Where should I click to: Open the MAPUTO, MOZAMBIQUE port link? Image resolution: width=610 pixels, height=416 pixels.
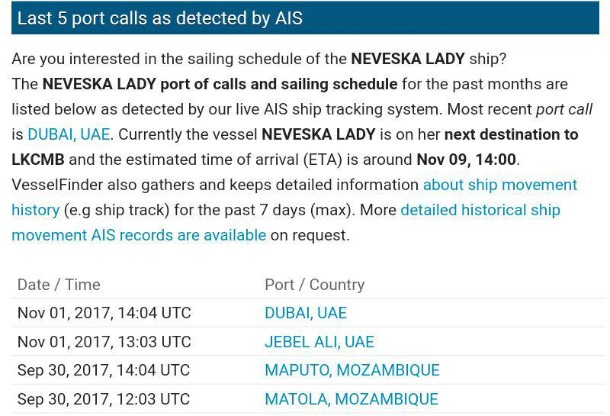click(351, 370)
